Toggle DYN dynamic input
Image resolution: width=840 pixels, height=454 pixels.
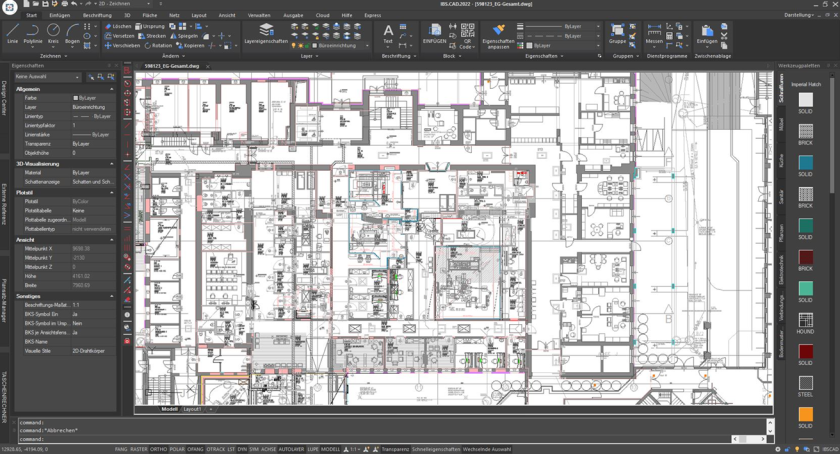click(242, 449)
